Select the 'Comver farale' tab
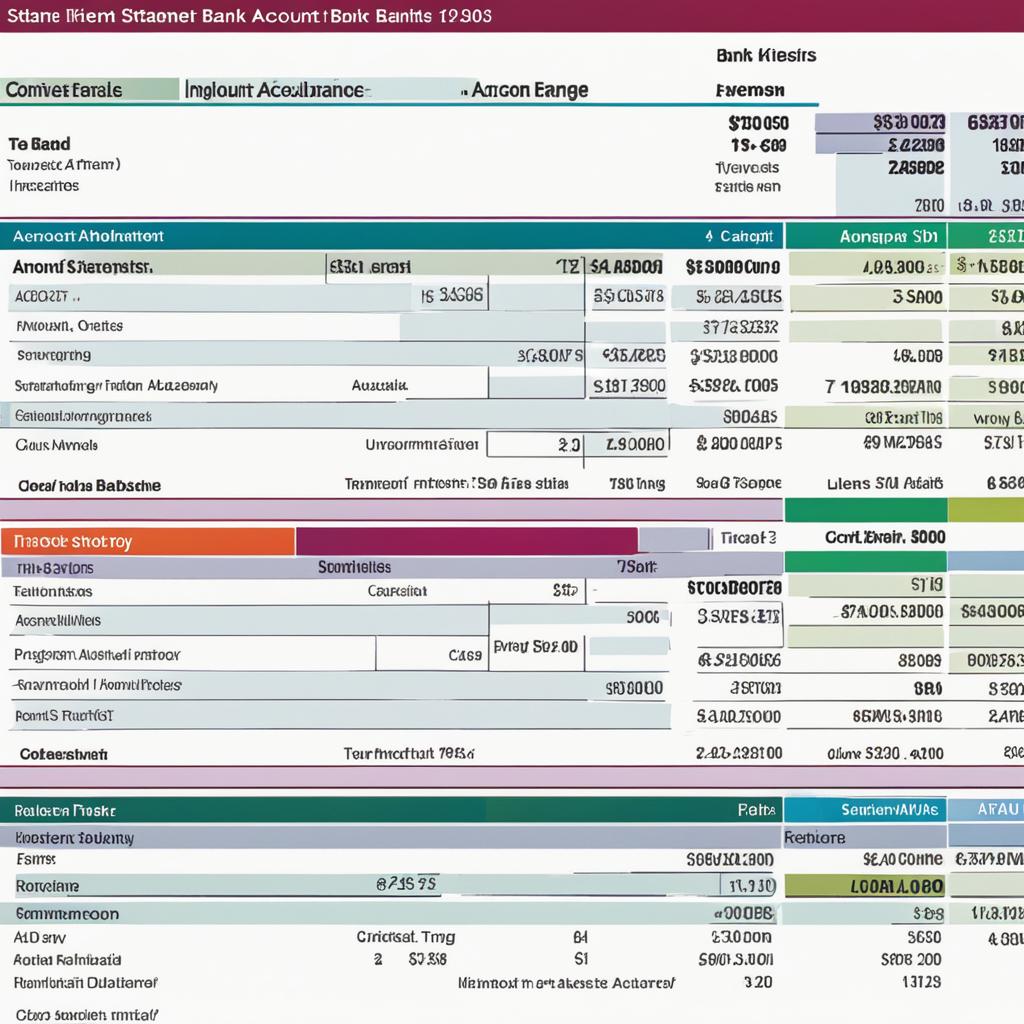The width and height of the screenshot is (1024, 1024). click(89, 89)
